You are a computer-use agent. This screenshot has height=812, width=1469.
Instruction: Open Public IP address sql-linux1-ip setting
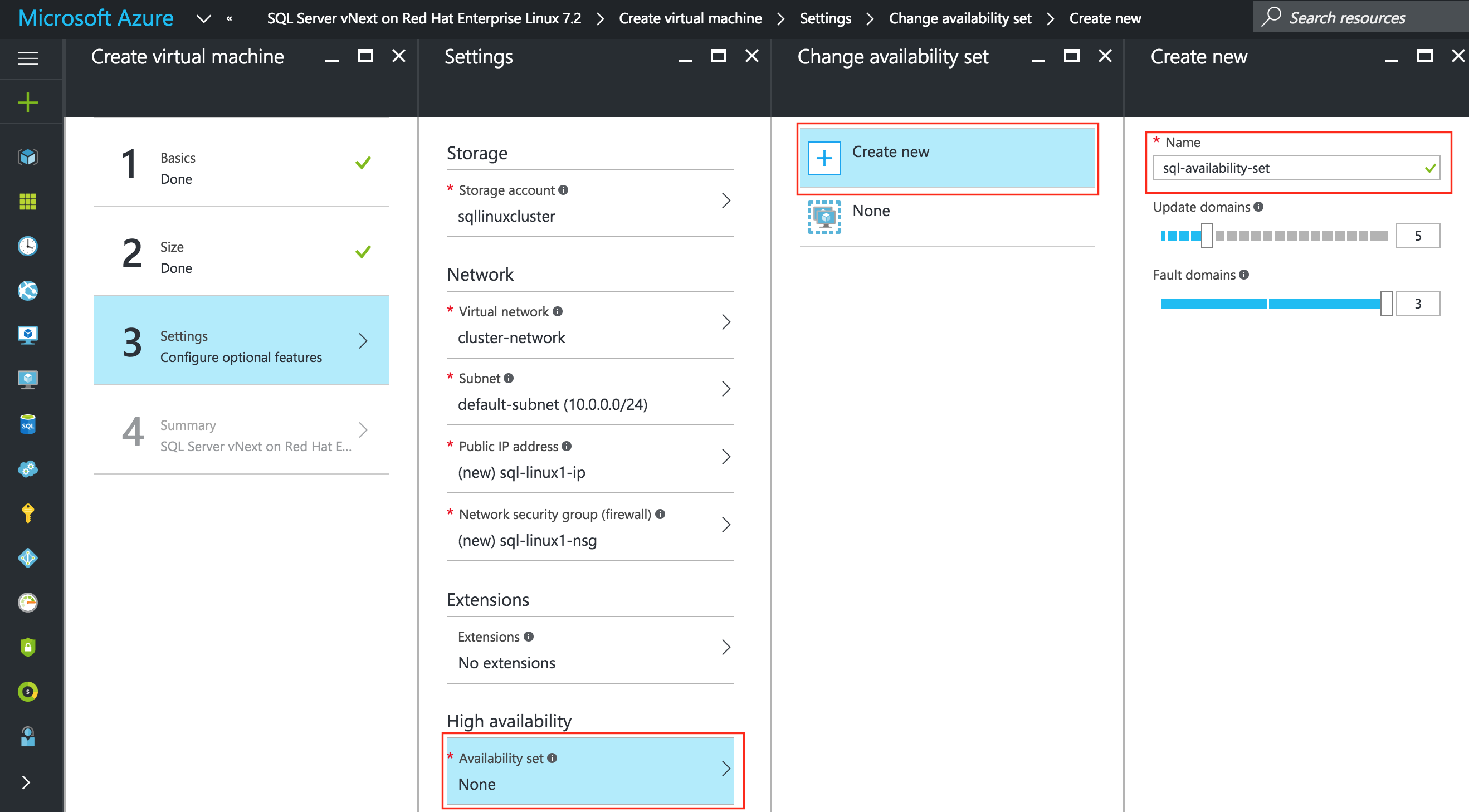[590, 459]
